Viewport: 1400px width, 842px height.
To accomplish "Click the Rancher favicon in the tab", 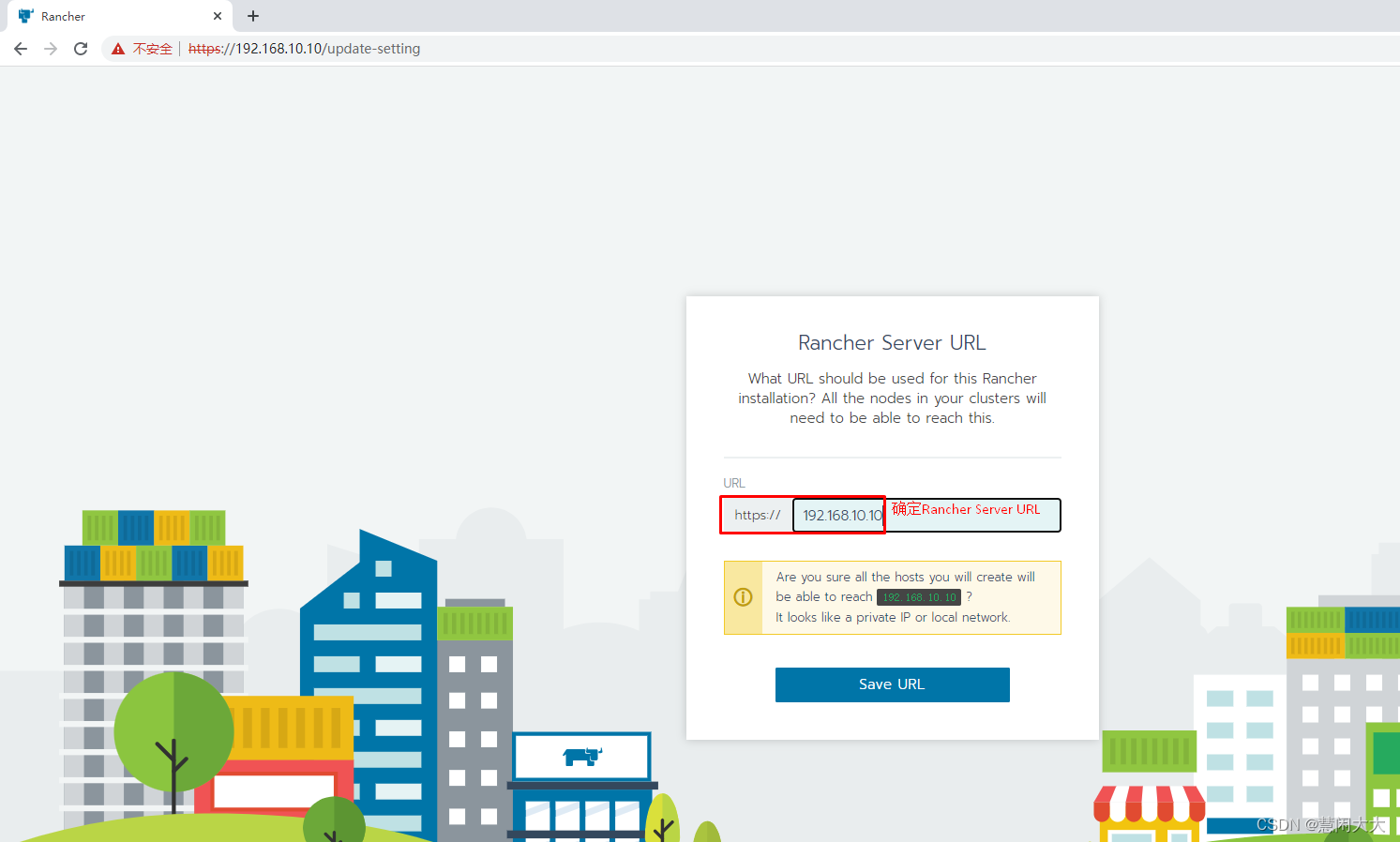I will click(25, 16).
